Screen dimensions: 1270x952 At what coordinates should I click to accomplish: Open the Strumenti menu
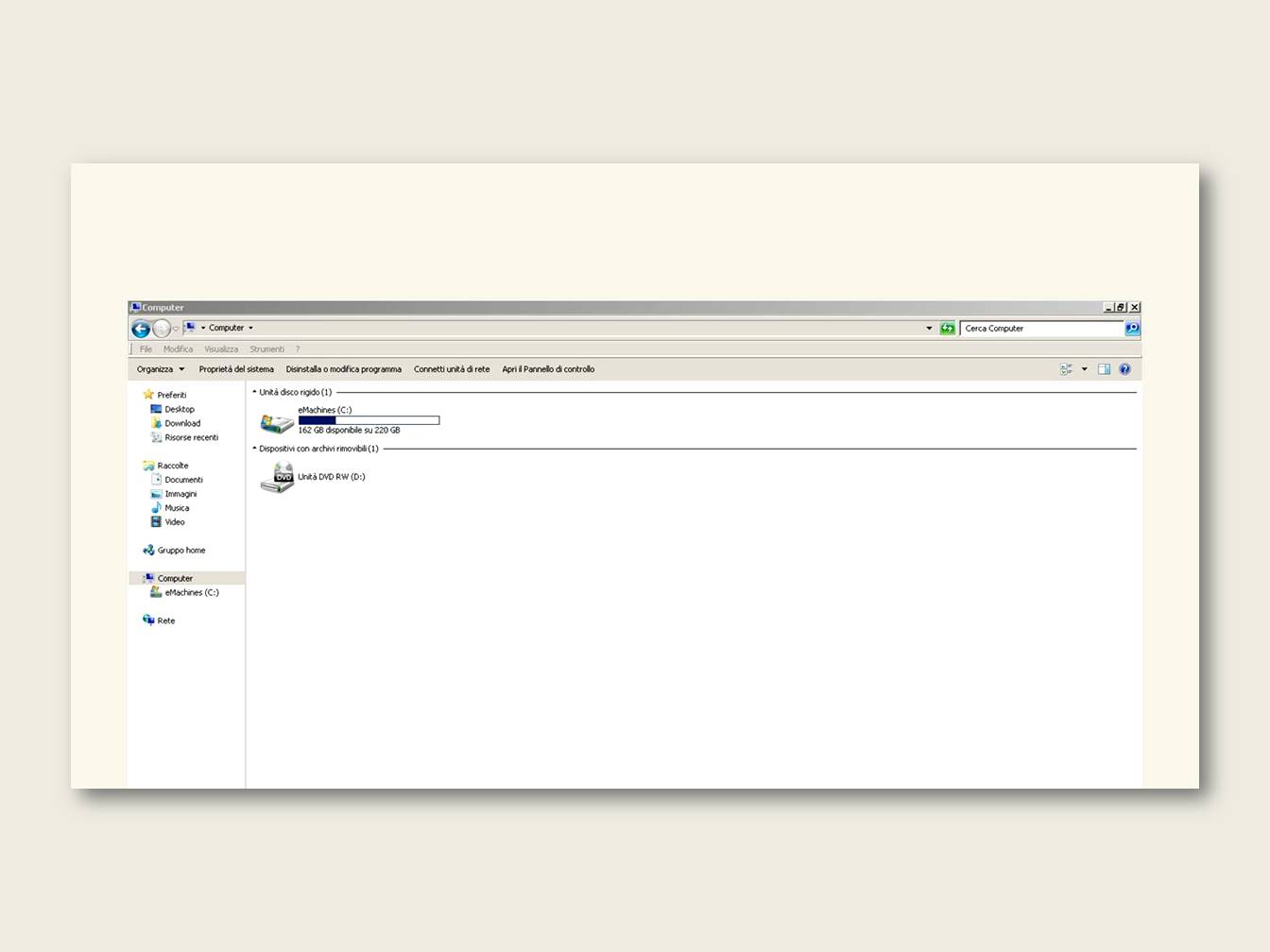point(266,349)
